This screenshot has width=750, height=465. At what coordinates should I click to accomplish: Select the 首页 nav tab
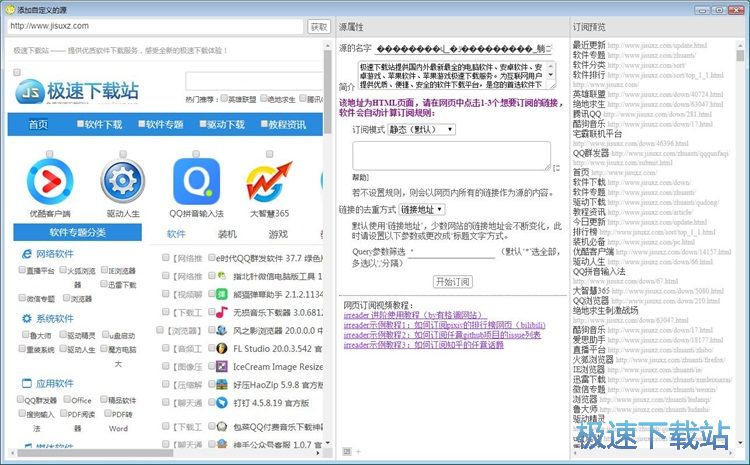(38, 124)
